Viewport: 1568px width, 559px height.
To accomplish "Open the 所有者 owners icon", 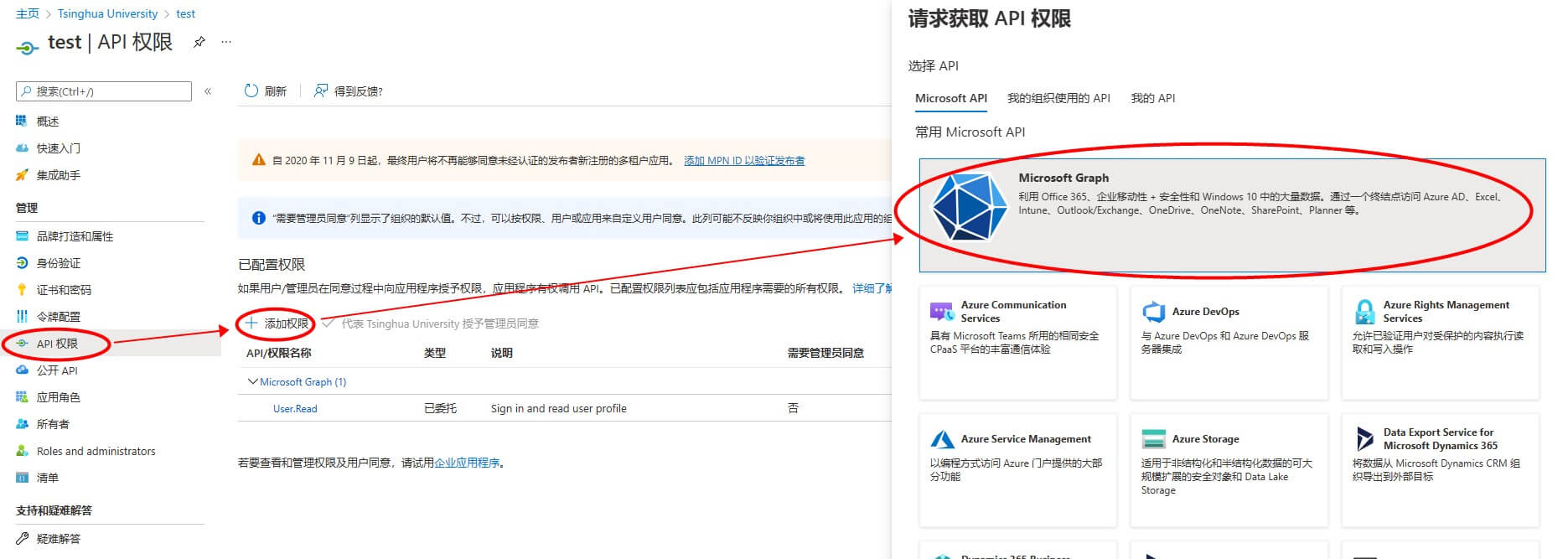I will 22,424.
